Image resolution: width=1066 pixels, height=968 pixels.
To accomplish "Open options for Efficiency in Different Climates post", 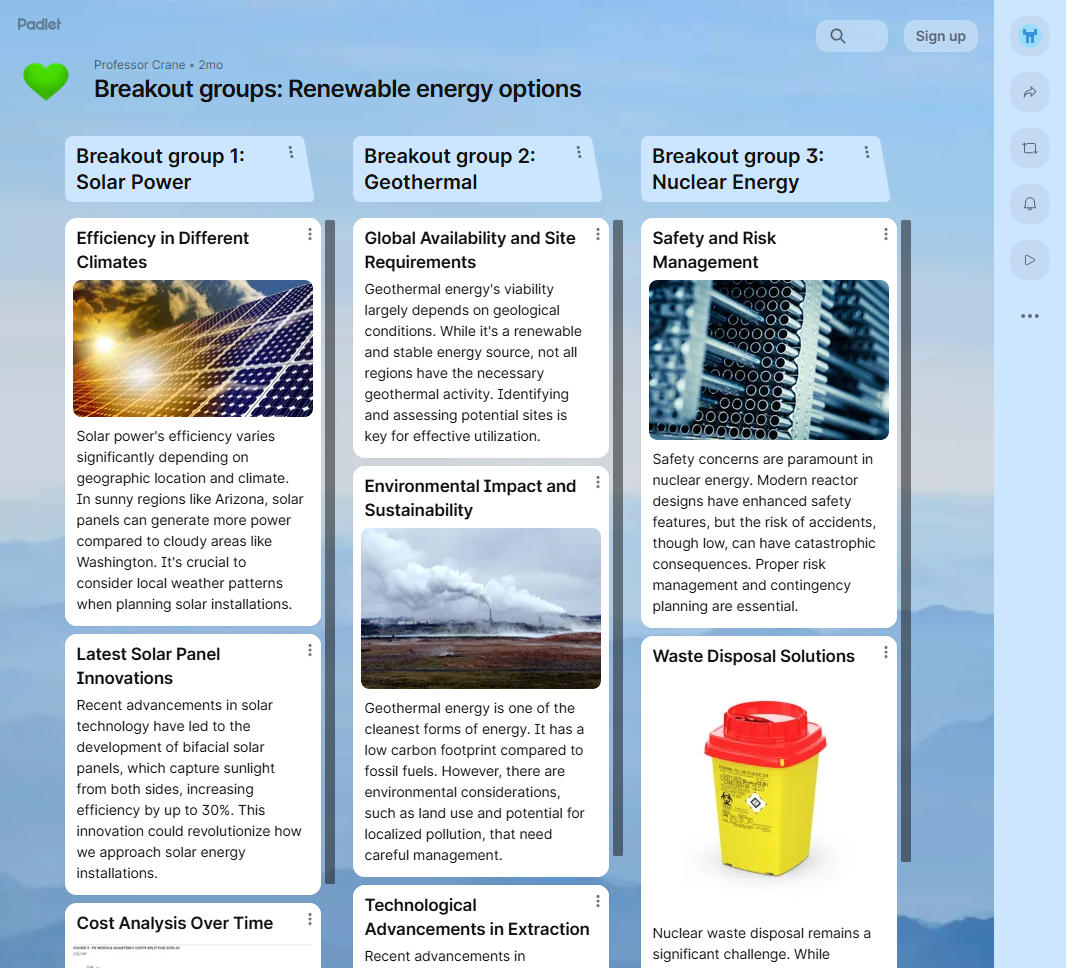I will [x=310, y=234].
